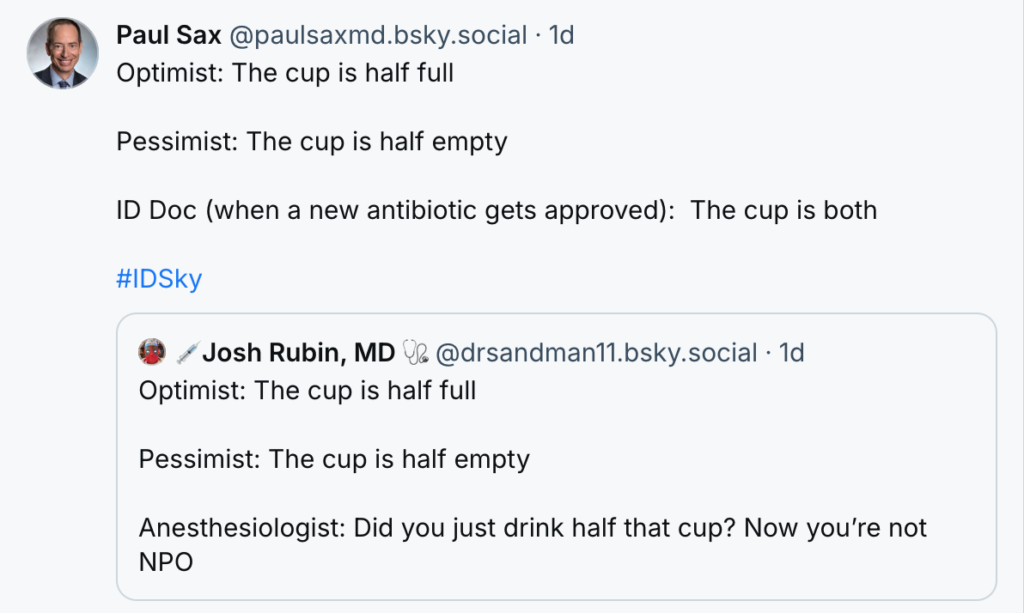Click the Optimist line in Josh Rubin's quoted post
The image size is (1024, 613).
(x=307, y=390)
